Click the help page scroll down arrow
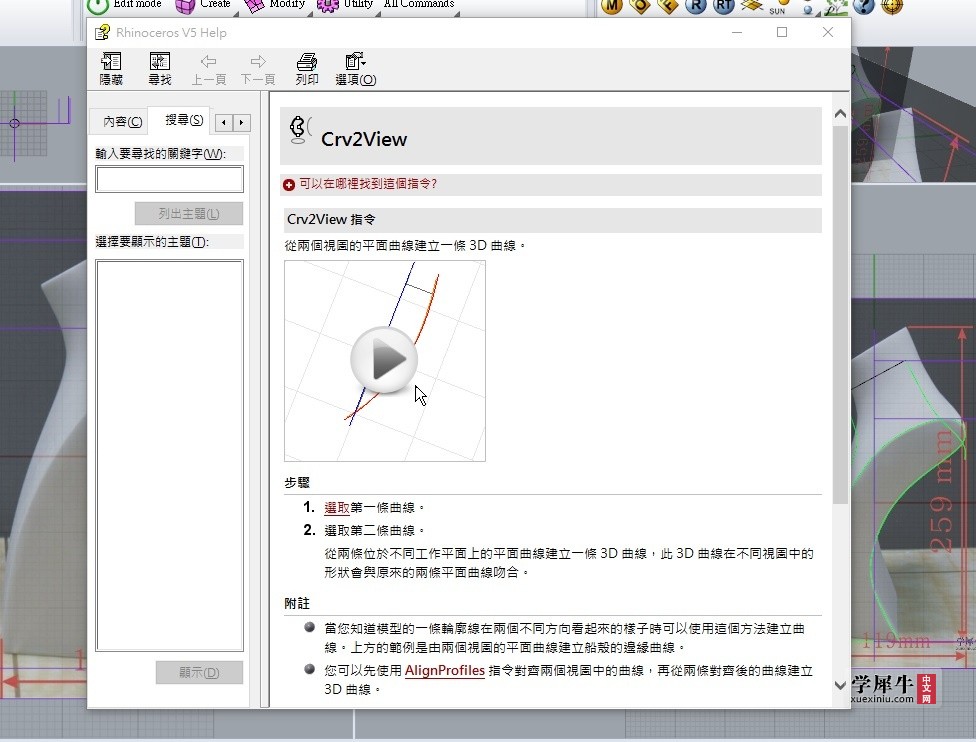976x742 pixels. point(840,685)
